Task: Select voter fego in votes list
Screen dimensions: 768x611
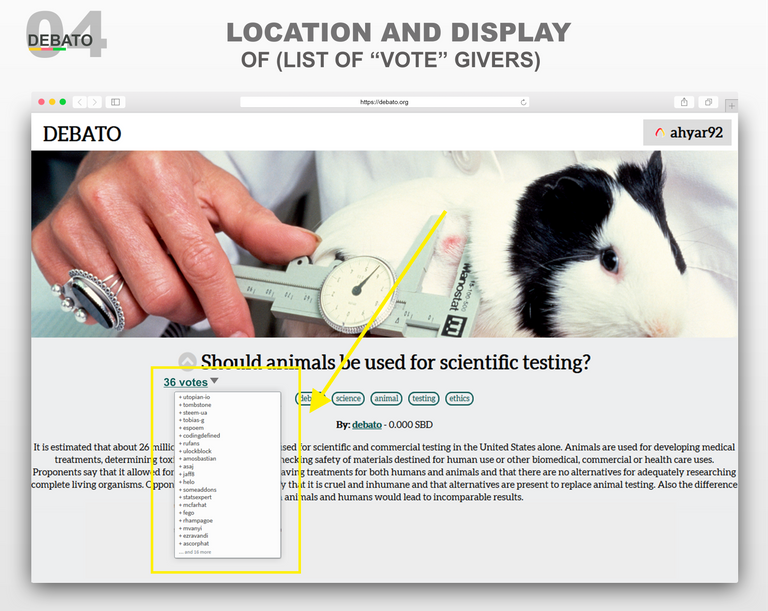Action: click(x=187, y=513)
